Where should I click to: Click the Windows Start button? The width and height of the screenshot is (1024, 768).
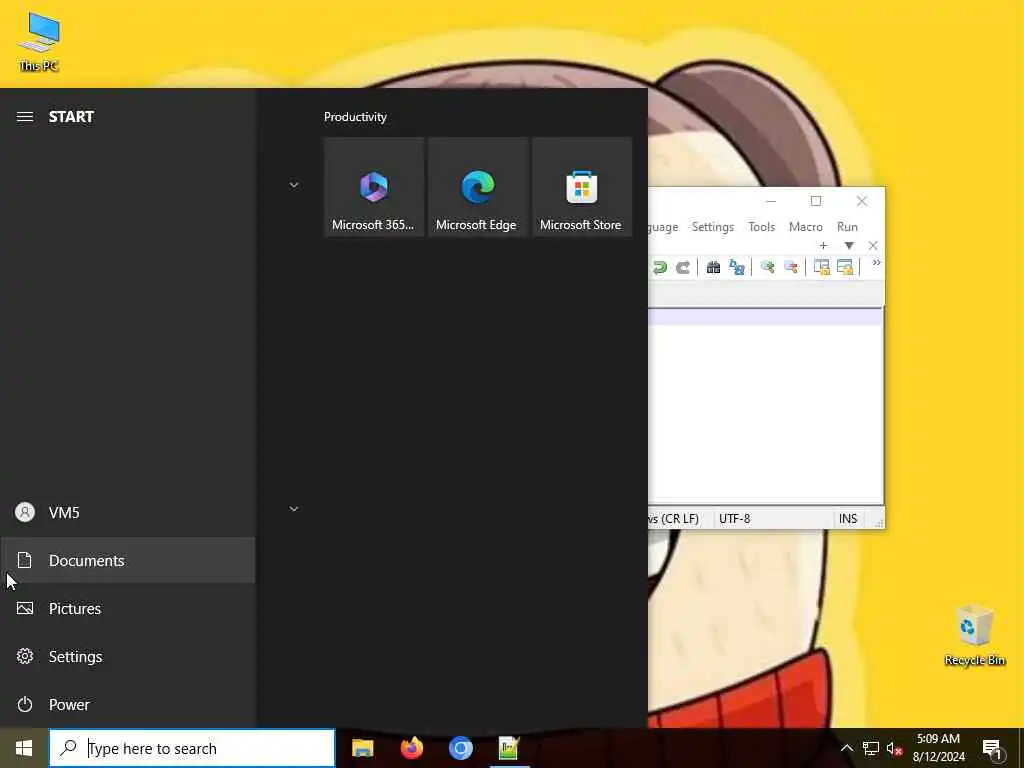pyautogui.click(x=24, y=748)
